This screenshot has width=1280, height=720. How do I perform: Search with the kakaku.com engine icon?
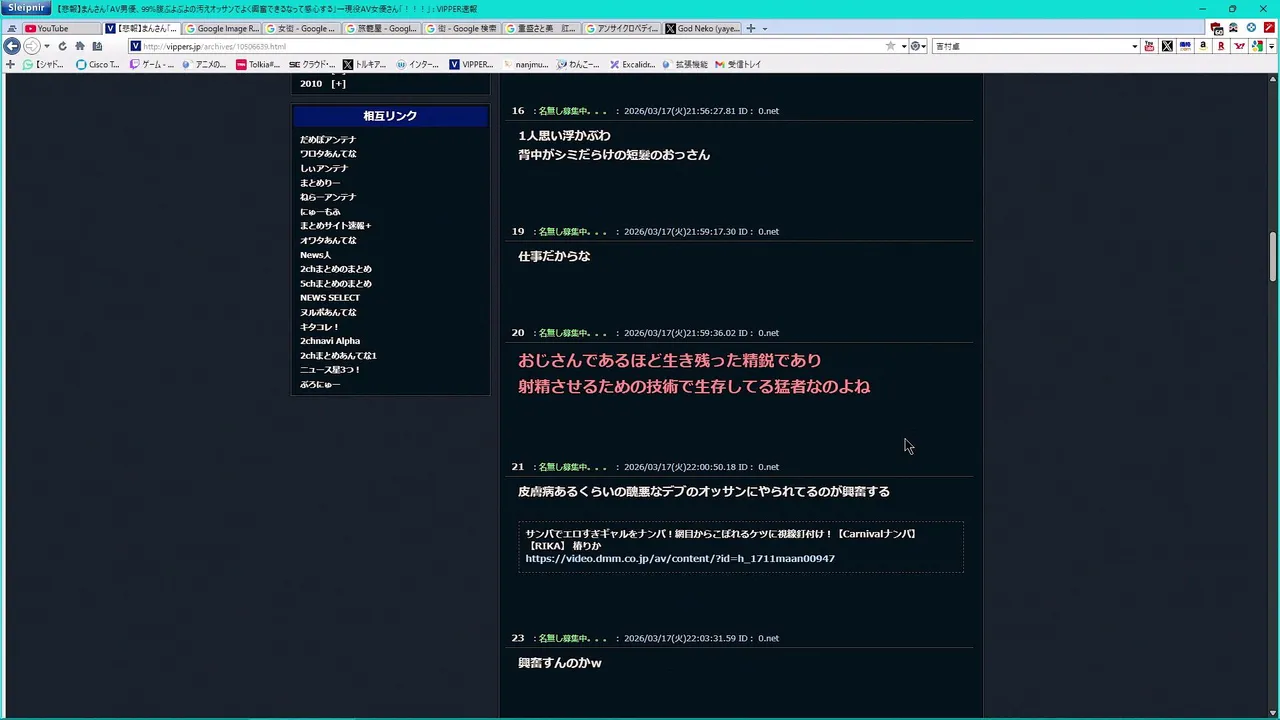1185,46
